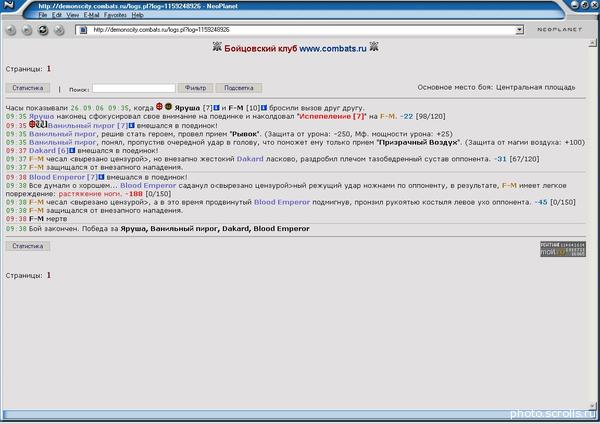Screen dimensions: 600x424
Task: Click the "Рывок" technique text
Action: pos(245,134)
